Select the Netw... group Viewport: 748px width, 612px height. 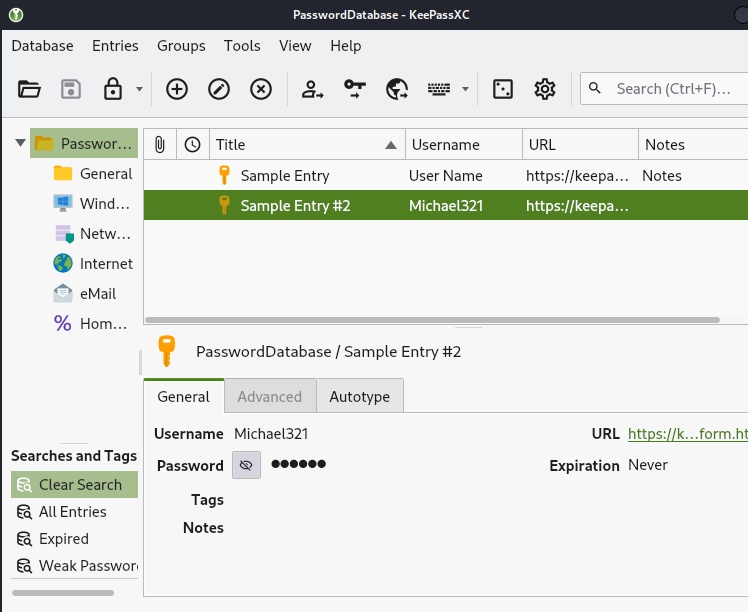click(93, 234)
